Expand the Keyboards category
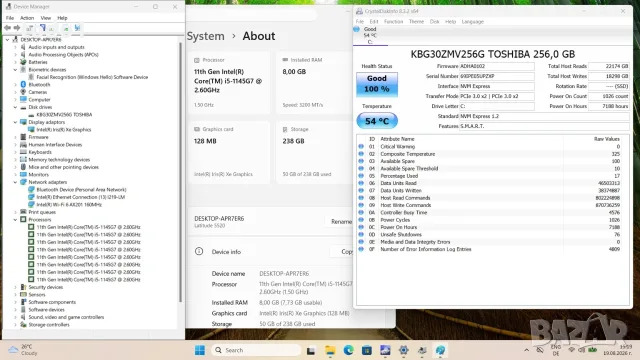Image resolution: width=640 pixels, height=360 pixels. pyautogui.click(x=16, y=152)
